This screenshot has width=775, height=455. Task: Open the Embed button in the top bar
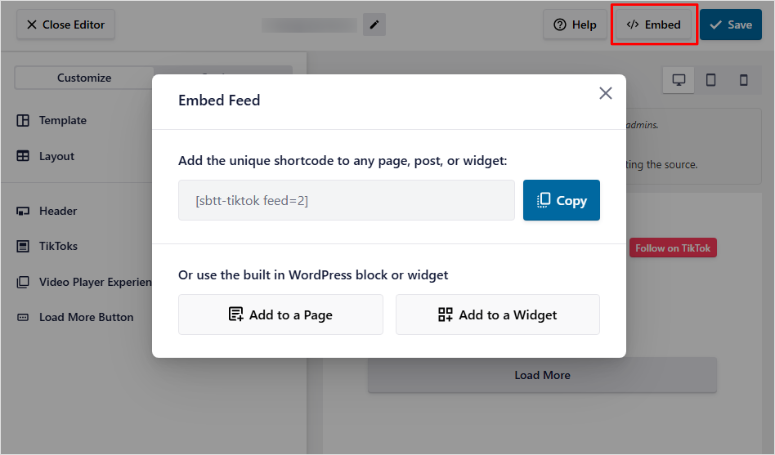point(653,25)
